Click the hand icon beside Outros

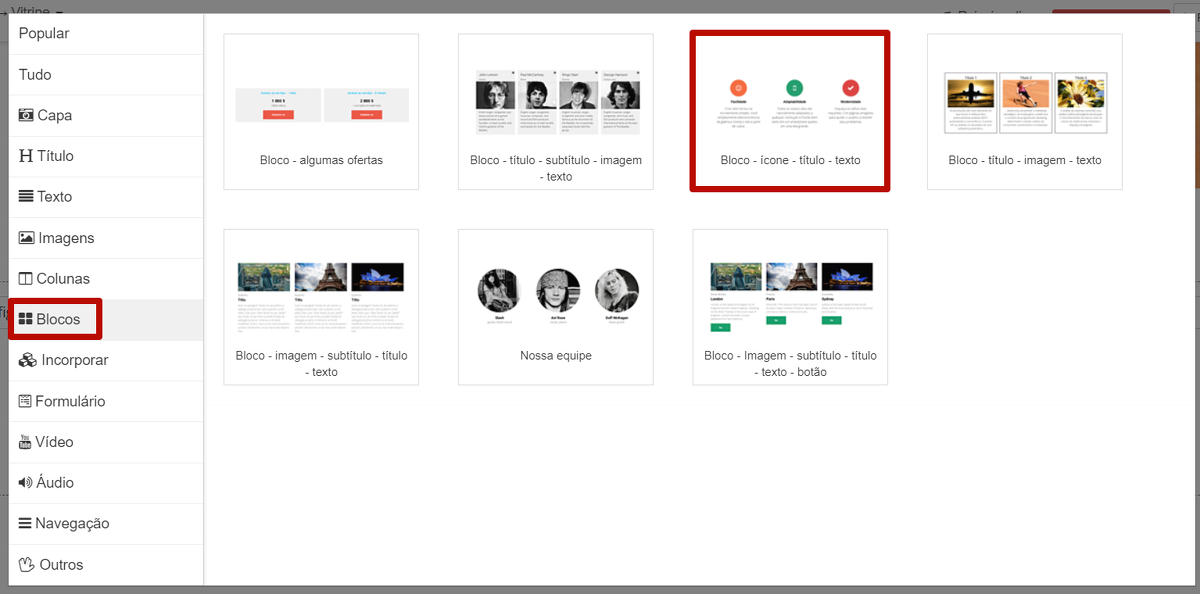[27, 565]
